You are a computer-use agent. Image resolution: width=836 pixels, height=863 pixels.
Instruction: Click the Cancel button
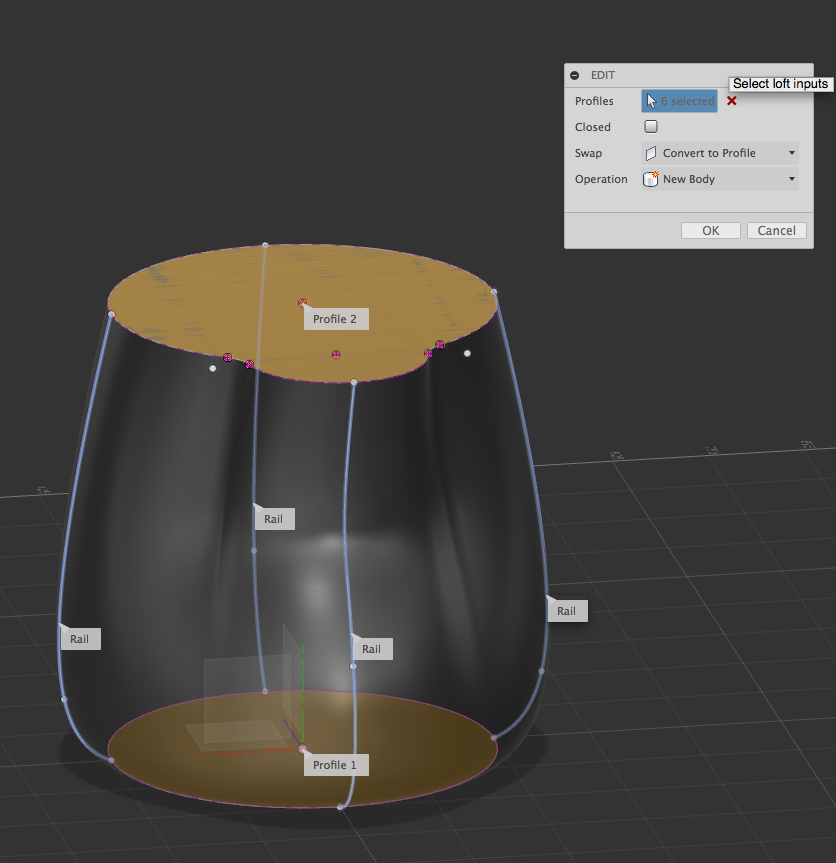(x=777, y=231)
